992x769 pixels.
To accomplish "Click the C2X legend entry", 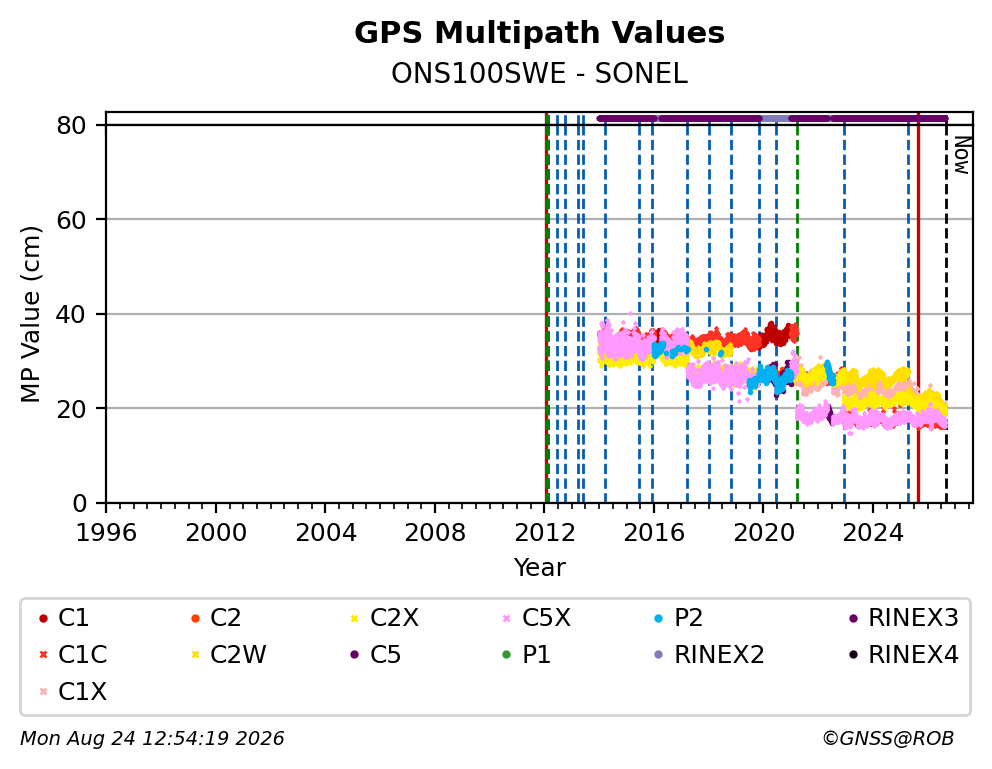I will tap(385, 618).
